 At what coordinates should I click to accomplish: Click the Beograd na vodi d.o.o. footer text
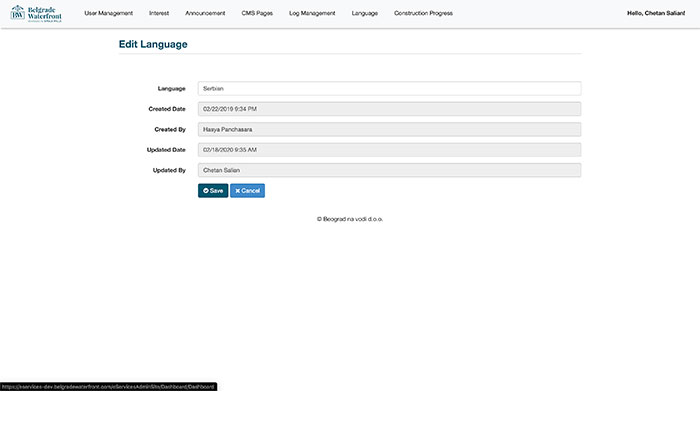coord(350,219)
